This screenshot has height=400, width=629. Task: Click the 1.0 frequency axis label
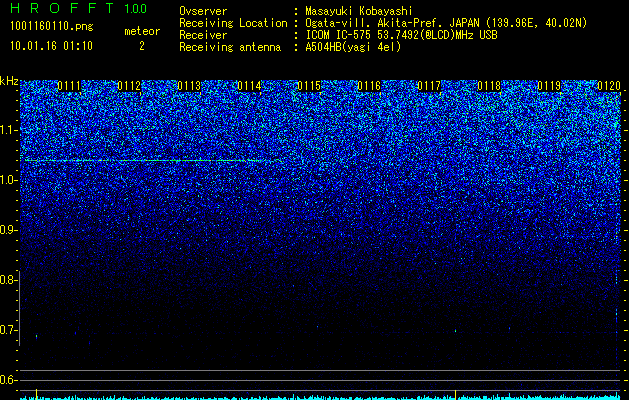[8, 180]
